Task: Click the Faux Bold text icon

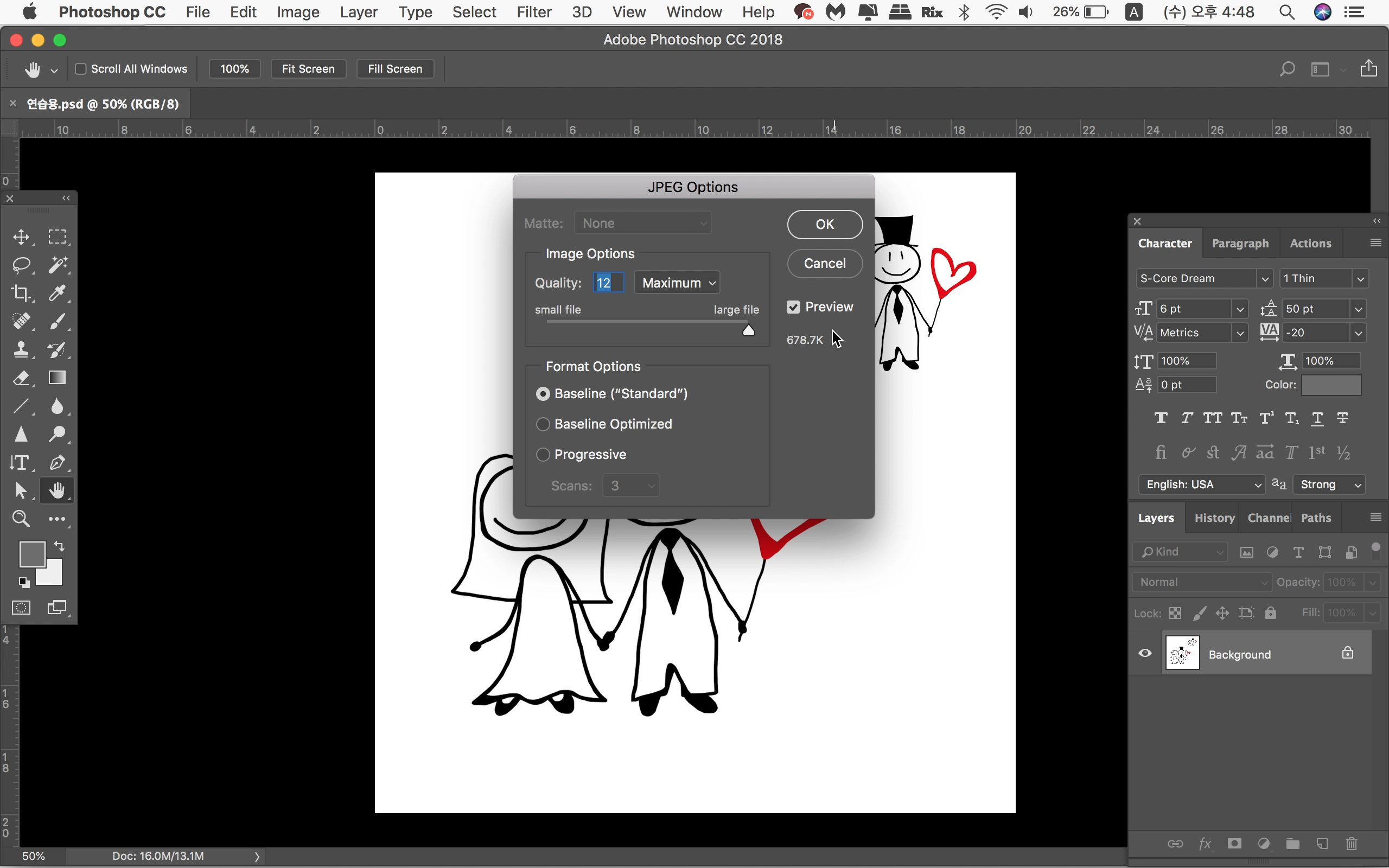Action: 1161,418
